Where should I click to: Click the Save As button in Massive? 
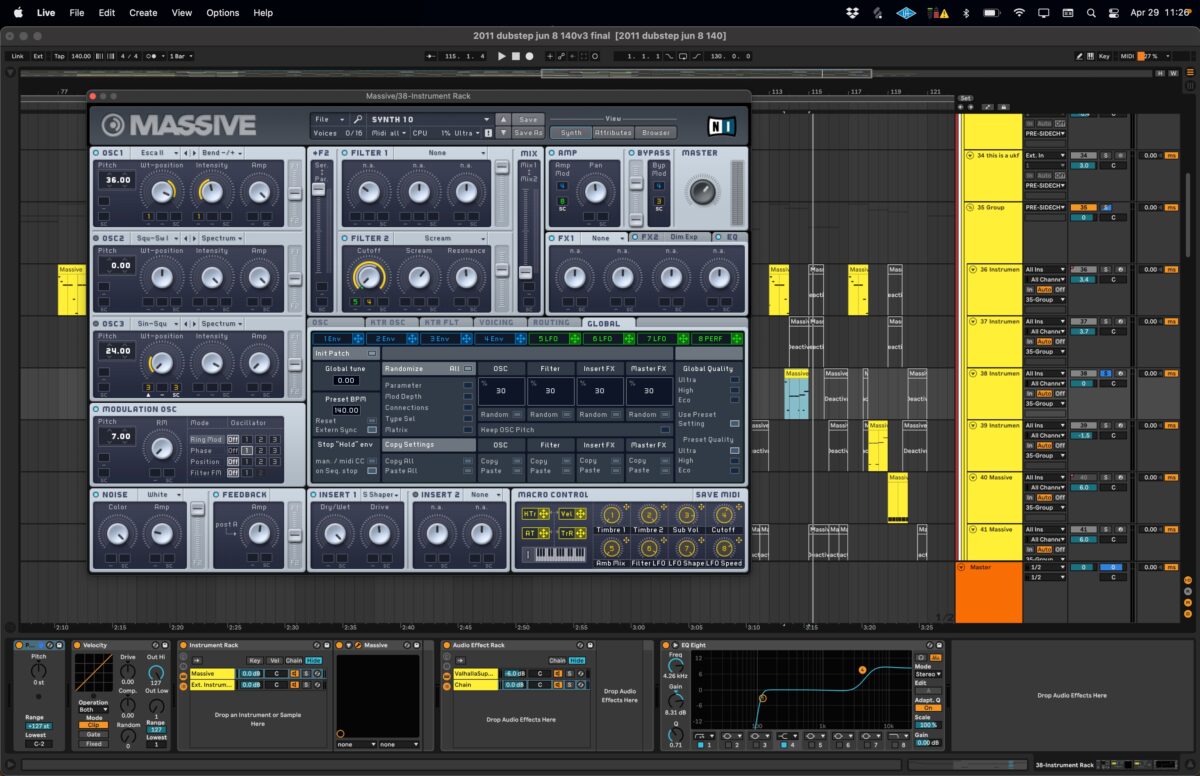pyautogui.click(x=528, y=132)
